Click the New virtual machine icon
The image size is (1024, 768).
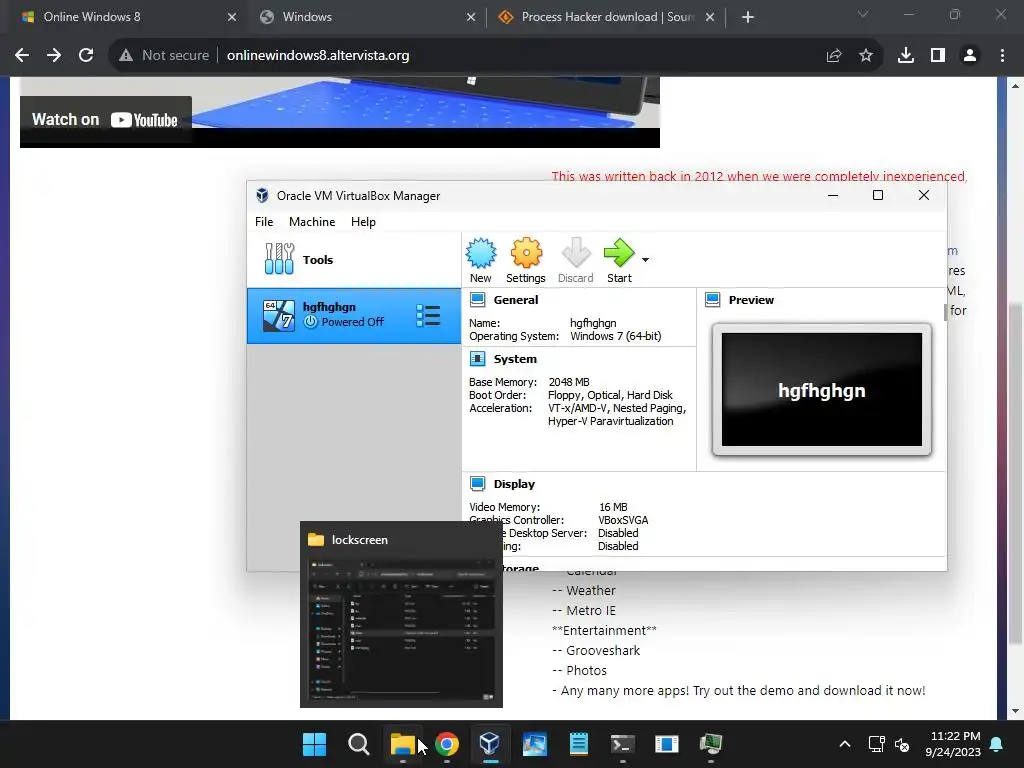point(481,260)
